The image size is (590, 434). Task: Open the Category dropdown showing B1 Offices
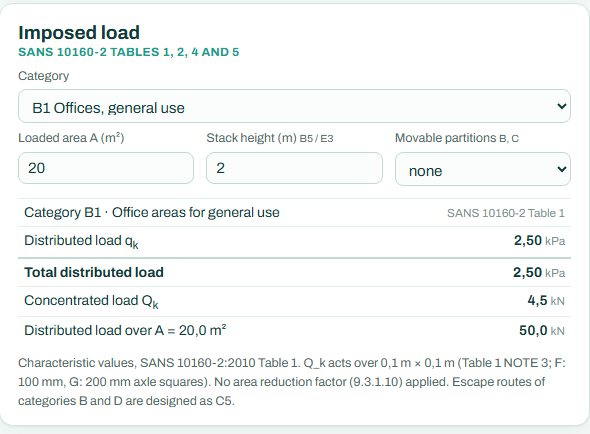(x=294, y=106)
